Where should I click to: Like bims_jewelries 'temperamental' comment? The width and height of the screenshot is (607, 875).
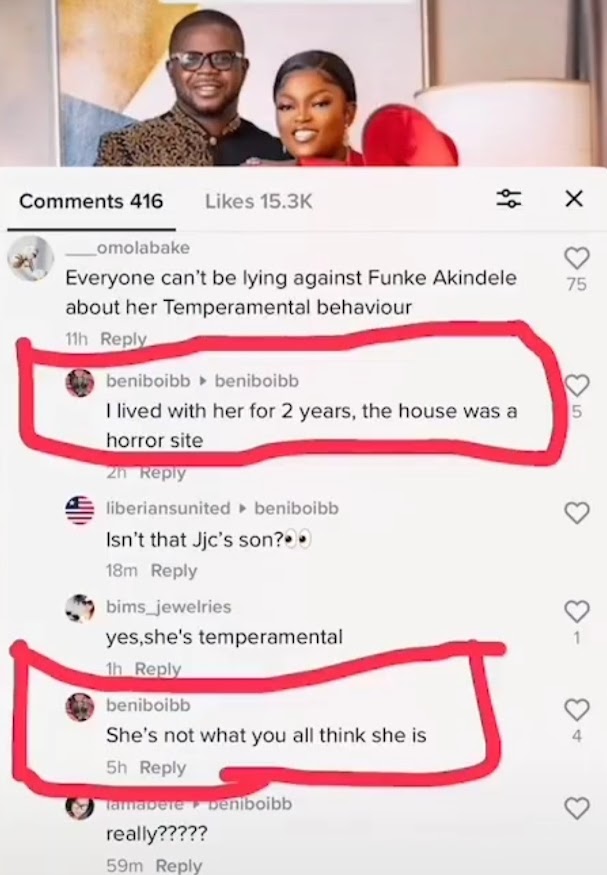coord(577,611)
